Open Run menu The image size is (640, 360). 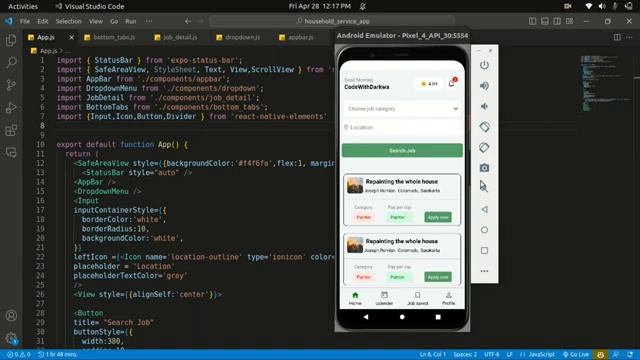click(131, 21)
